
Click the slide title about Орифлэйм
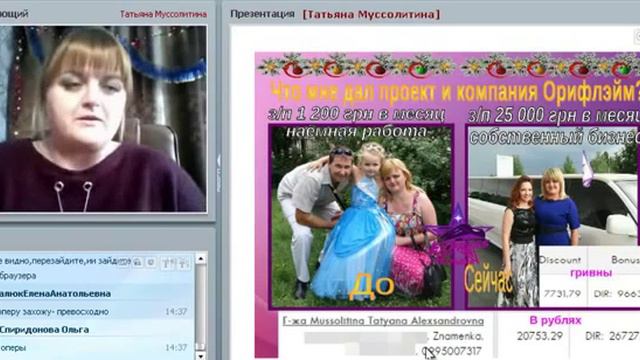pyautogui.click(x=455, y=92)
